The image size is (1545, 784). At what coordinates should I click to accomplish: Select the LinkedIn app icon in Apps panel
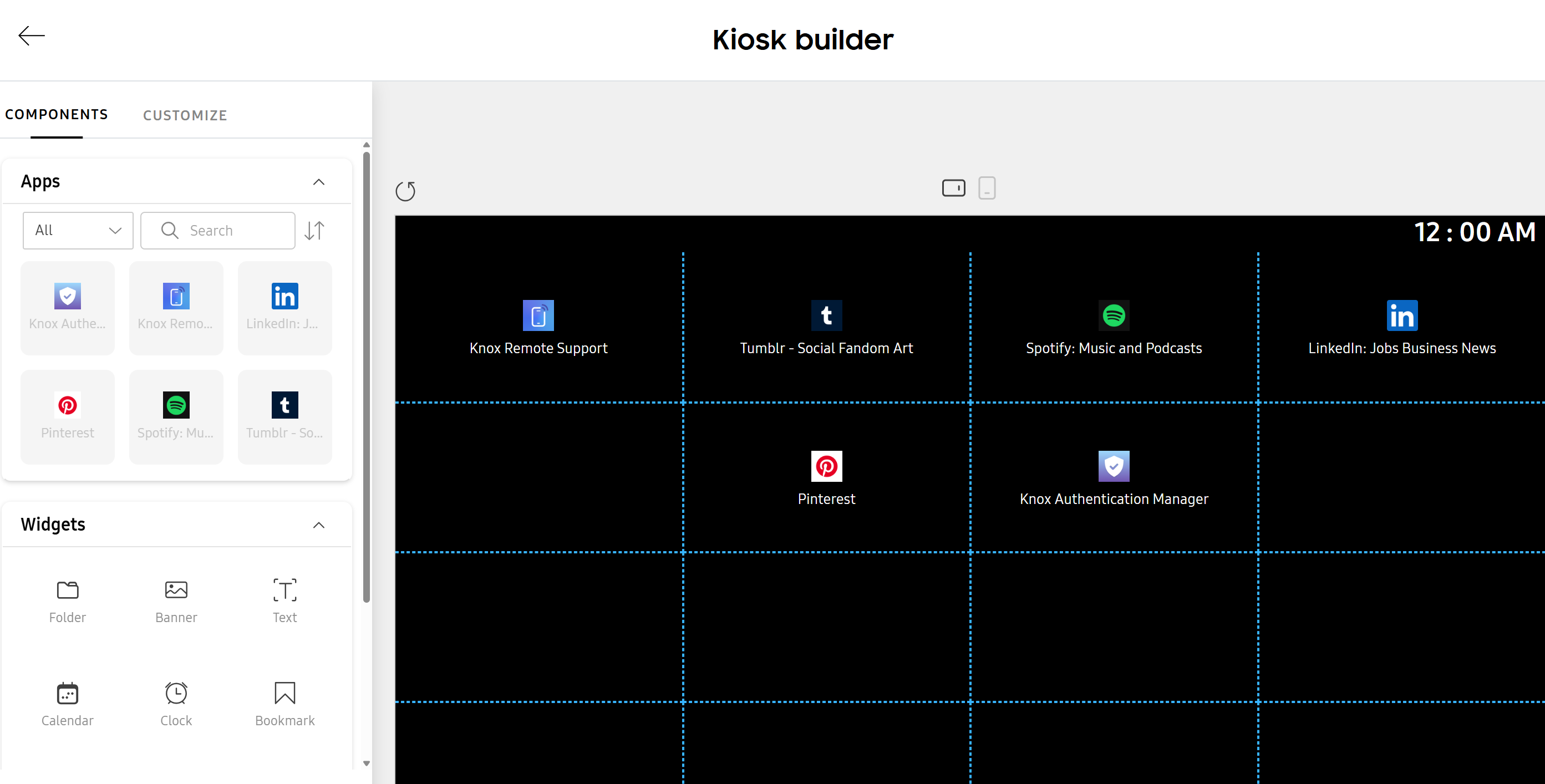(284, 296)
